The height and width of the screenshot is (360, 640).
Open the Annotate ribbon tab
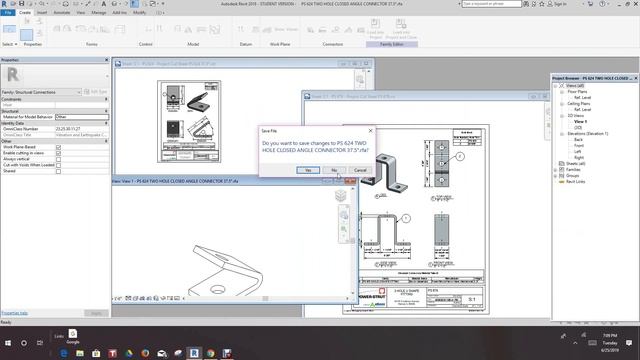coord(62,13)
